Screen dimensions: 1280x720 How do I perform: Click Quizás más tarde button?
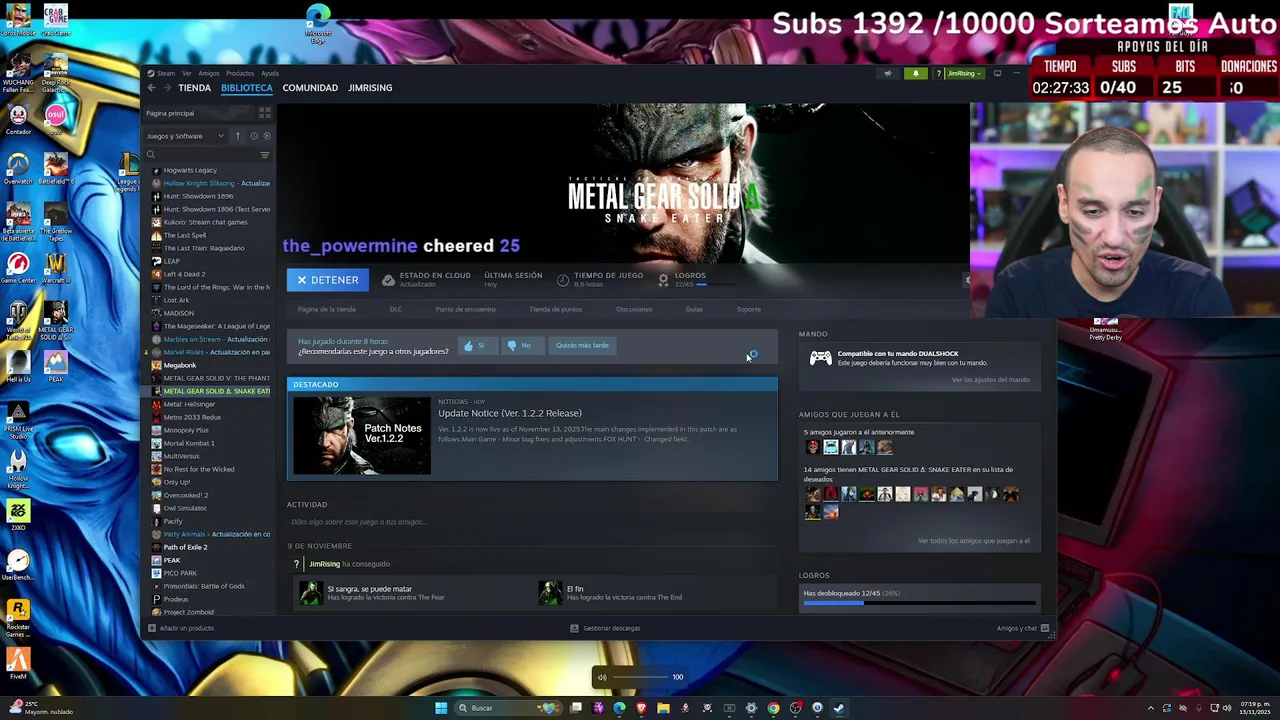[582, 346]
